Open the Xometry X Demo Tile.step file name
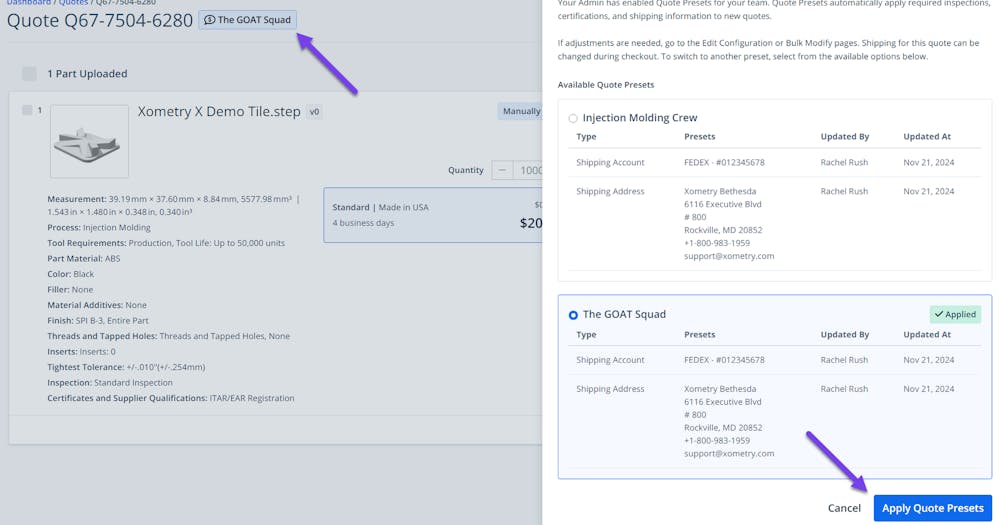 coord(219,112)
